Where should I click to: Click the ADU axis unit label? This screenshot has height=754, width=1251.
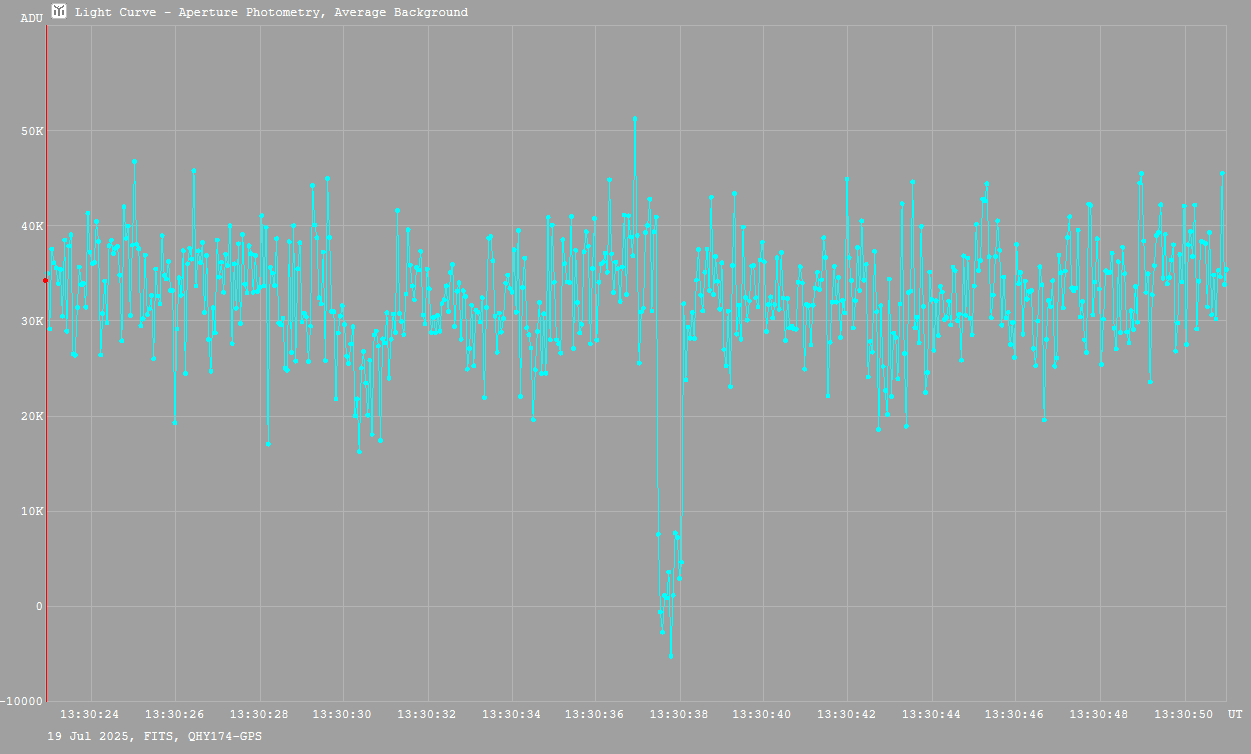tap(32, 18)
